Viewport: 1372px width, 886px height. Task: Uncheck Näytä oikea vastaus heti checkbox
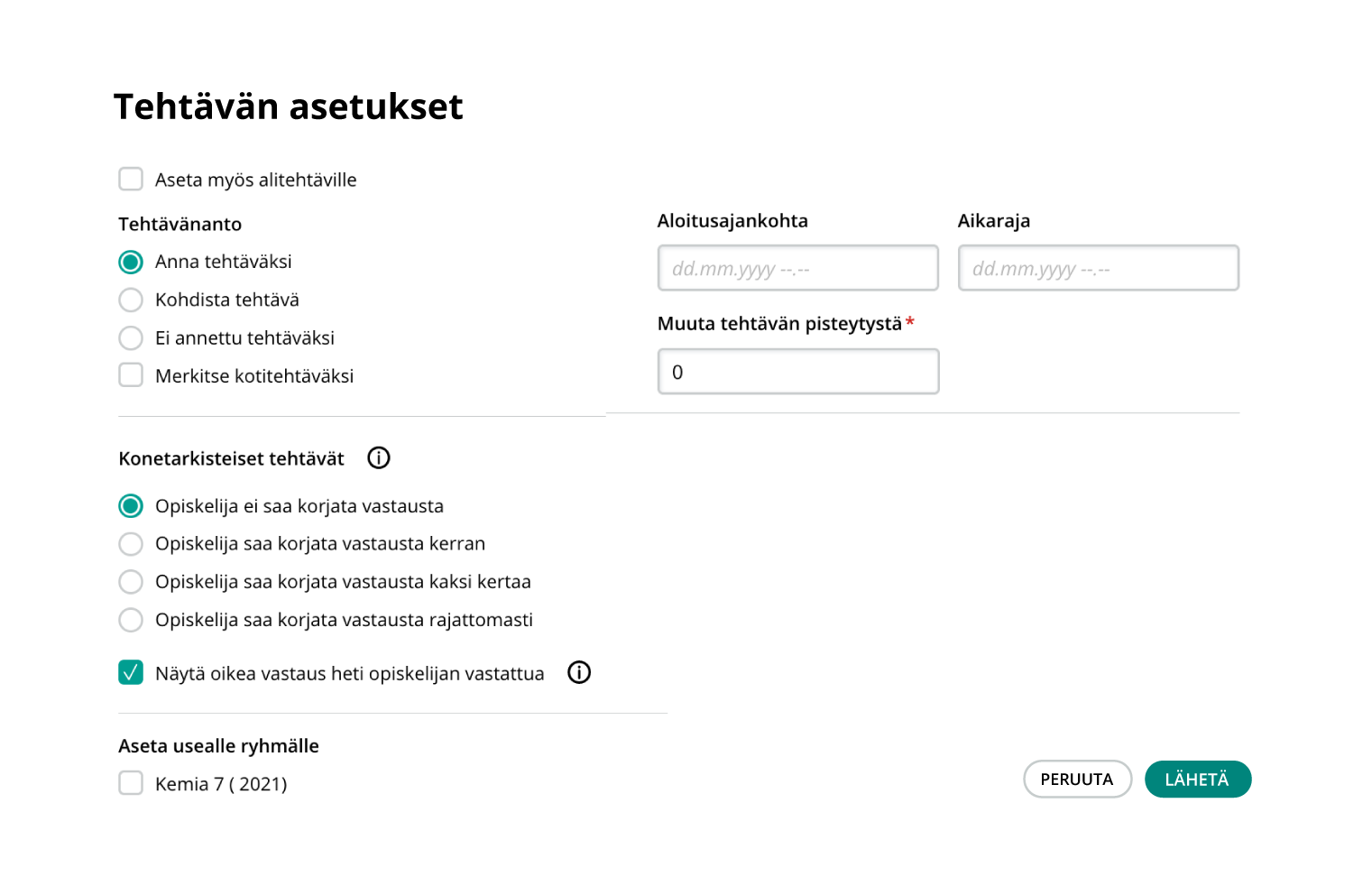[x=131, y=673]
